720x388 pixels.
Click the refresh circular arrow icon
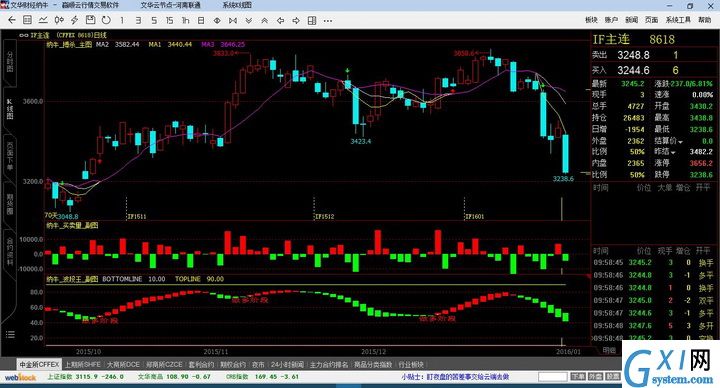pyautogui.click(x=106, y=20)
